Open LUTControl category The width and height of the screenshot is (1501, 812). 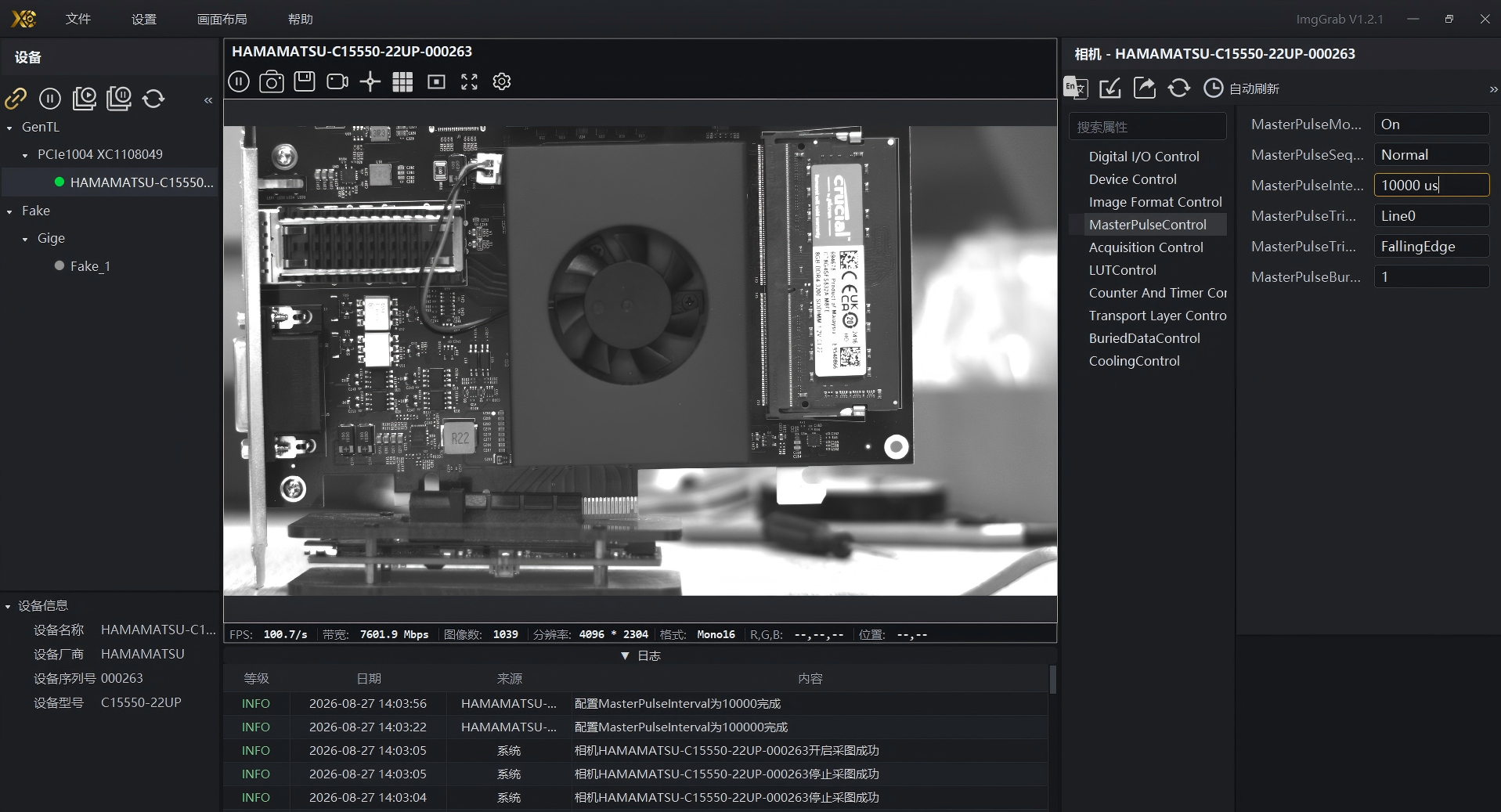(1122, 270)
